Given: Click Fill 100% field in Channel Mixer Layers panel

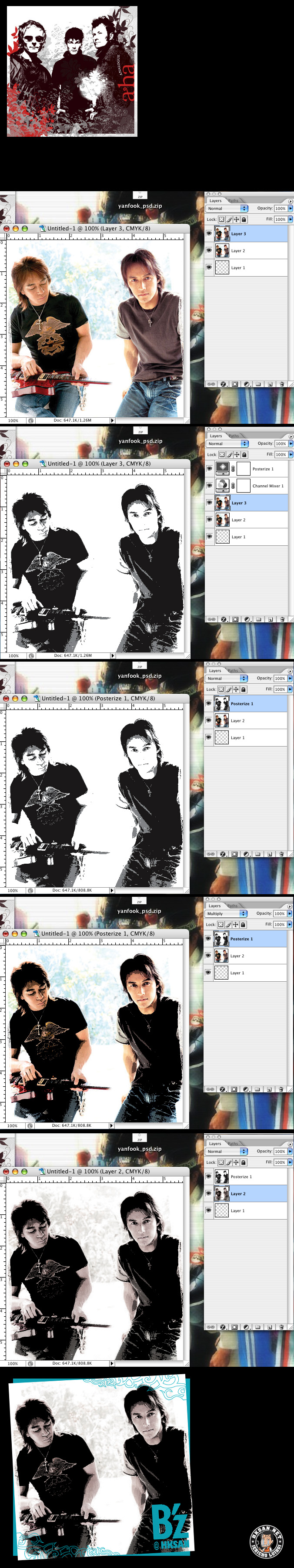Looking at the screenshot, I should tap(281, 455).
